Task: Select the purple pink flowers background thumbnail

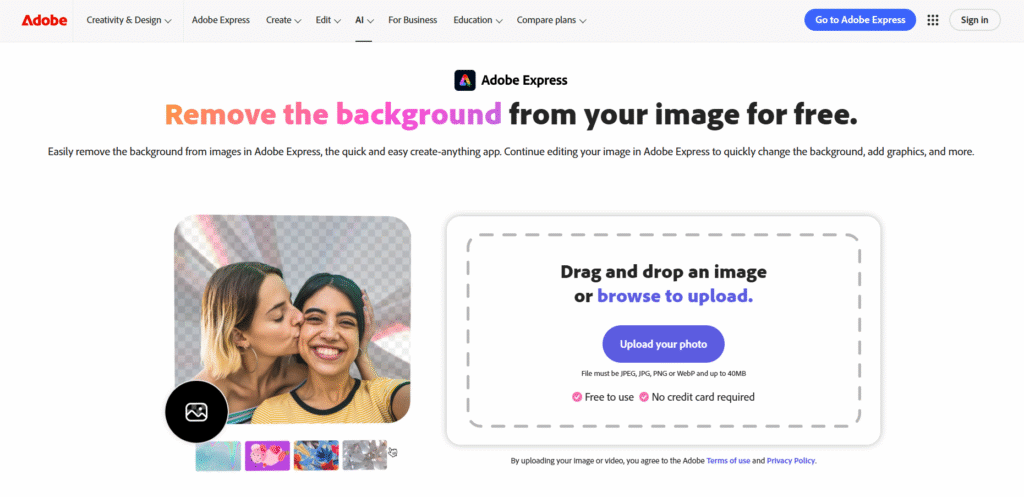Action: pos(267,455)
